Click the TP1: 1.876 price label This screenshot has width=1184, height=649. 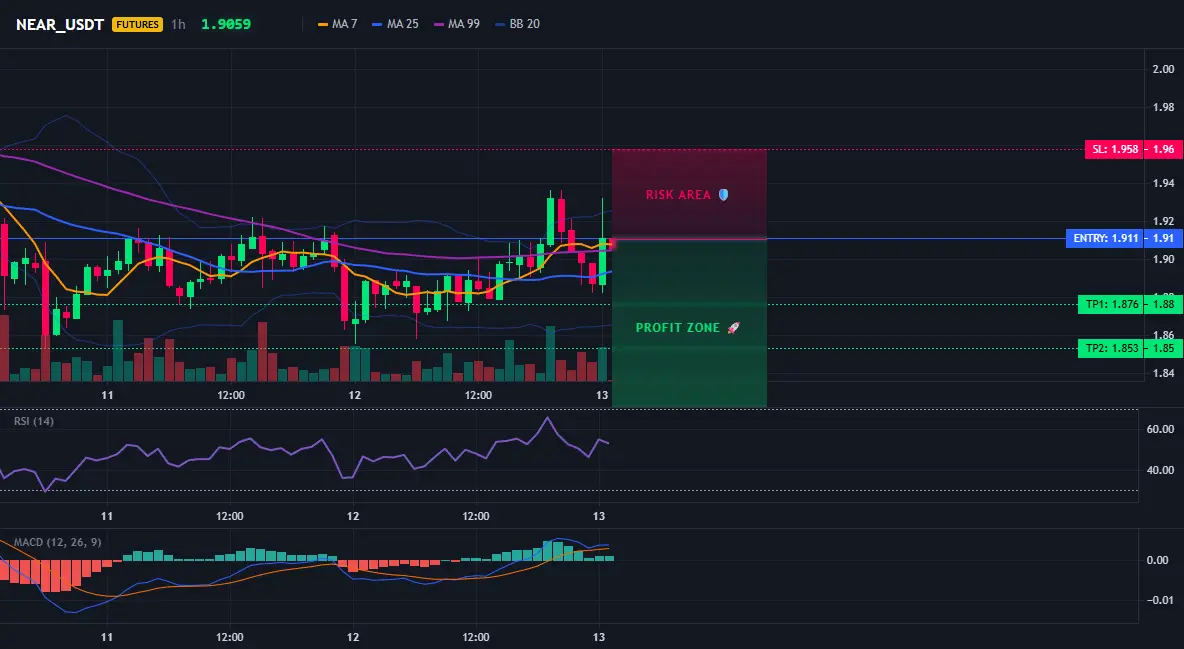pyautogui.click(x=1112, y=304)
